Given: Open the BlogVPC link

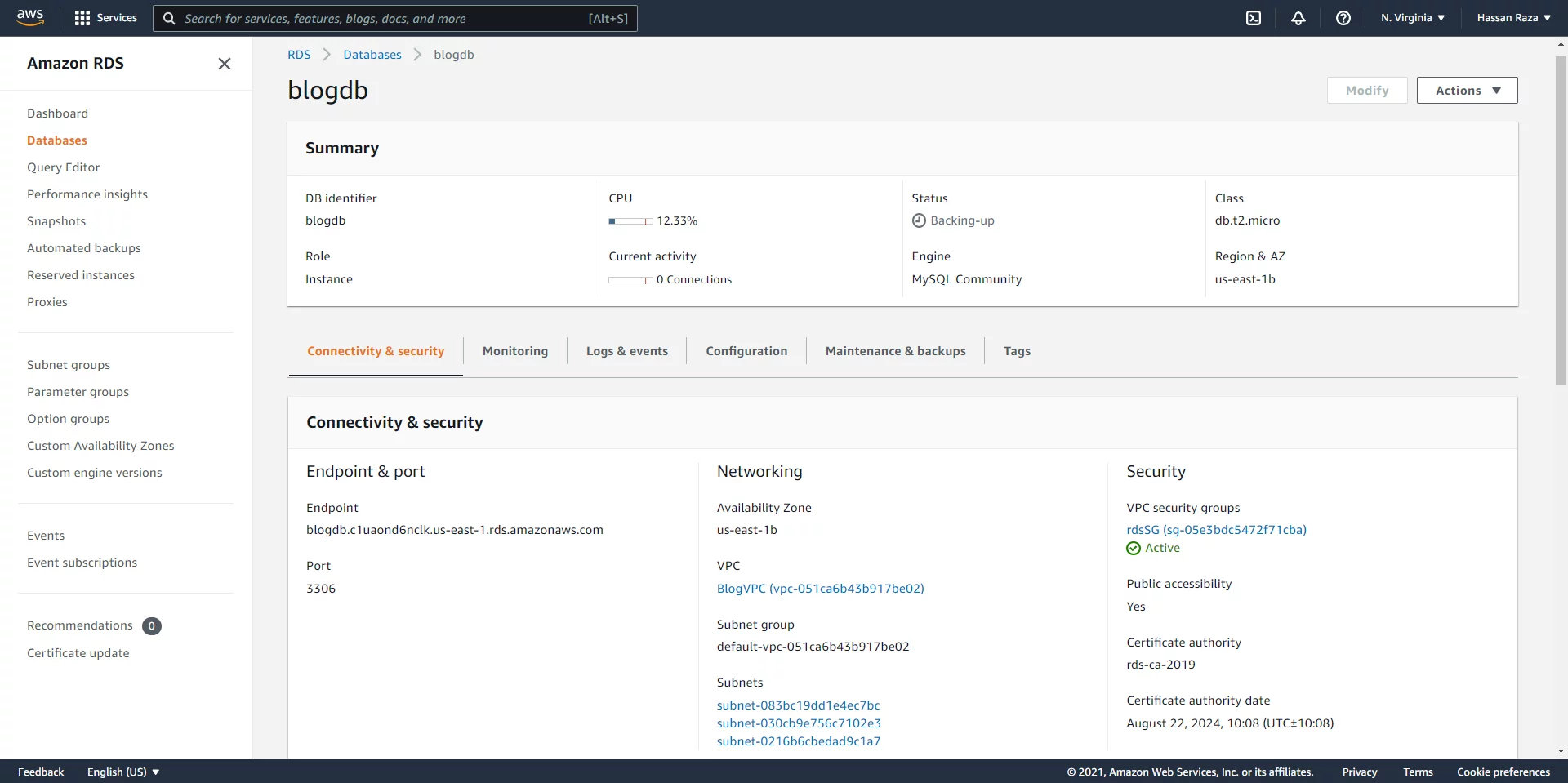Looking at the screenshot, I should pos(821,589).
